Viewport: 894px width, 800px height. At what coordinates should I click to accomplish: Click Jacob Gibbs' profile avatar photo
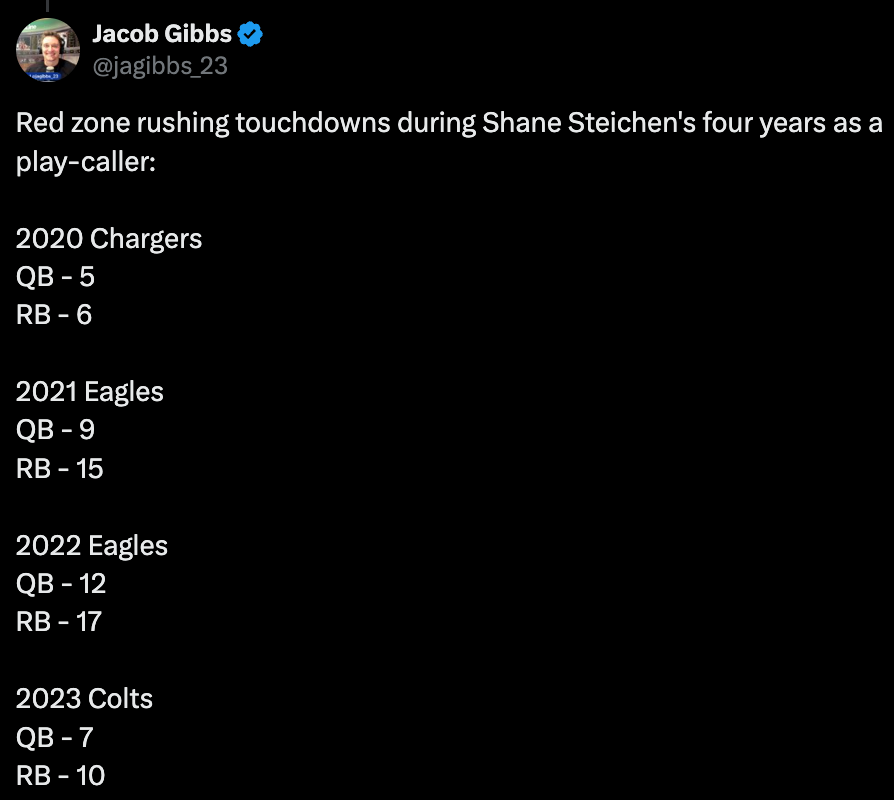tap(48, 50)
